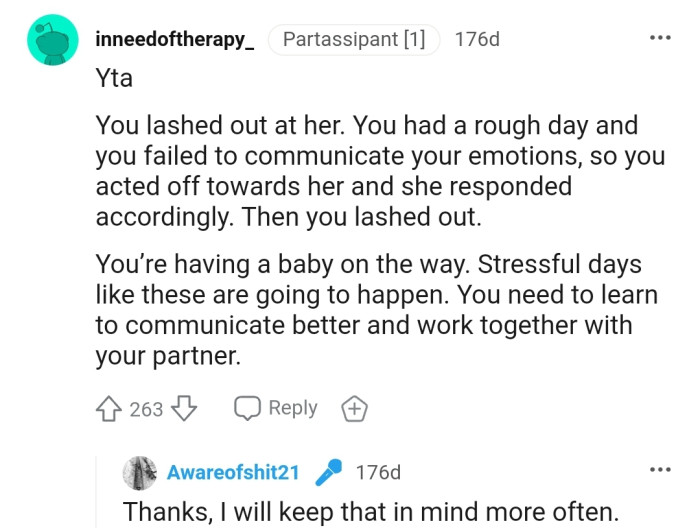Click the timestamp on Awareofshit21's reply
This screenshot has height=528, width=700.
pyautogui.click(x=378, y=472)
